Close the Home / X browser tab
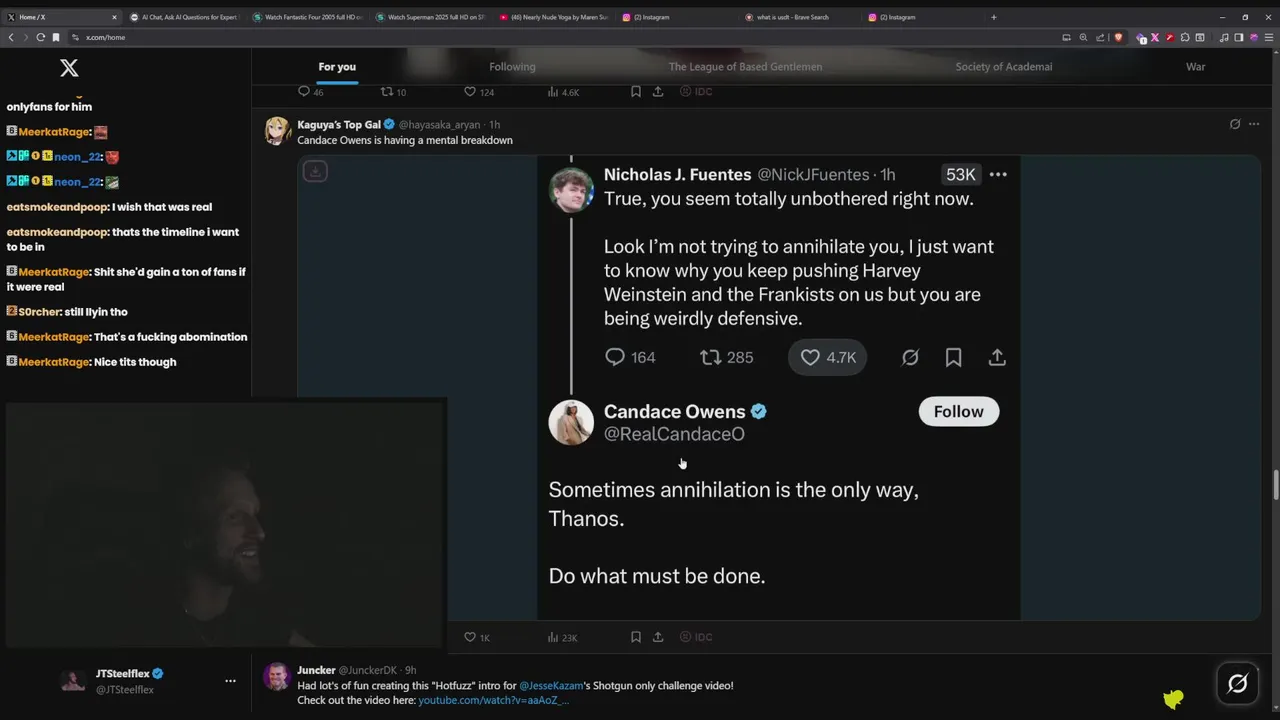The width and height of the screenshot is (1280, 720). point(114,17)
